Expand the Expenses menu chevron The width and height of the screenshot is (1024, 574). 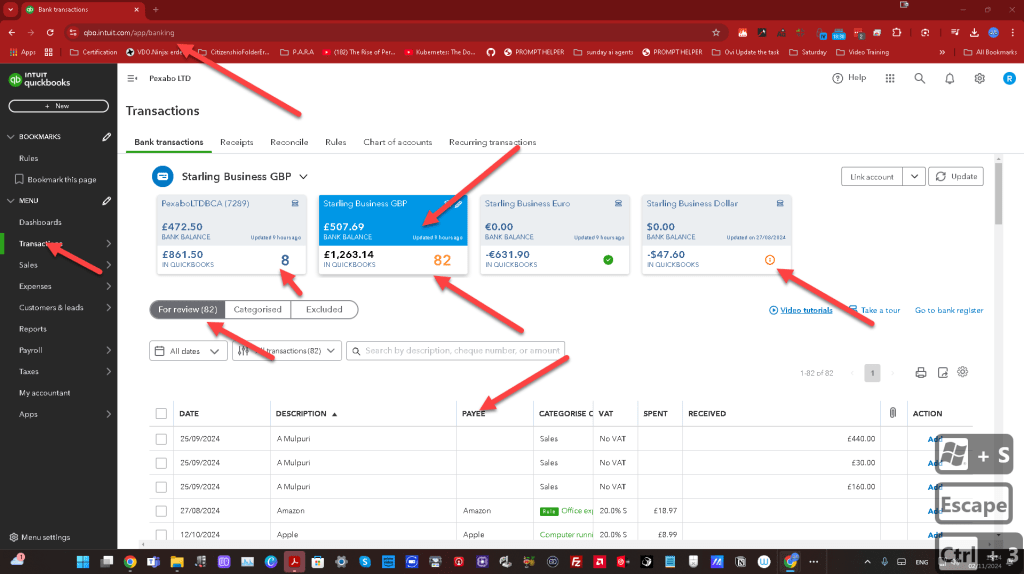(x=108, y=286)
